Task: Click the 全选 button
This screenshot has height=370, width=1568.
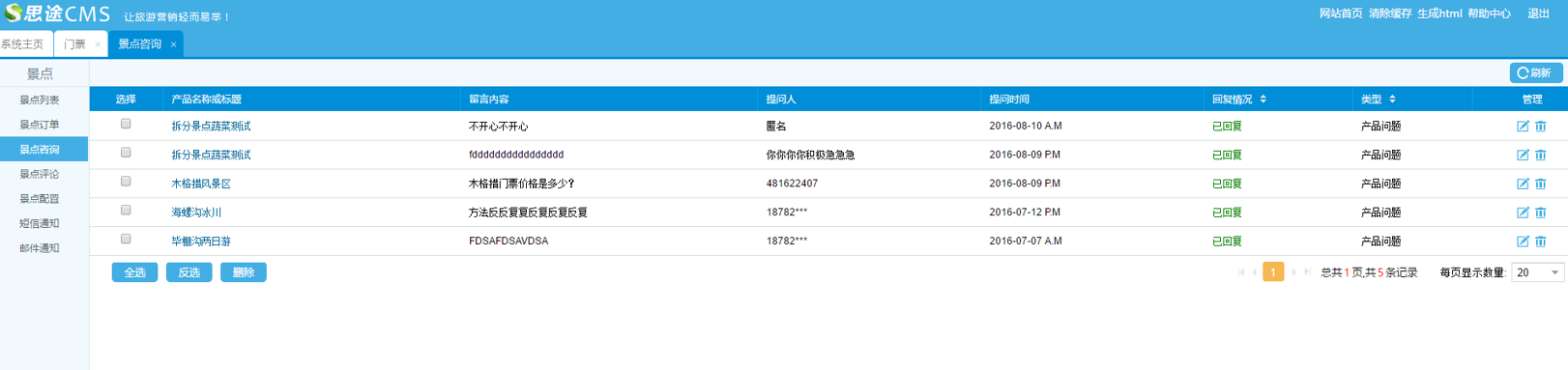Action: coord(134,272)
